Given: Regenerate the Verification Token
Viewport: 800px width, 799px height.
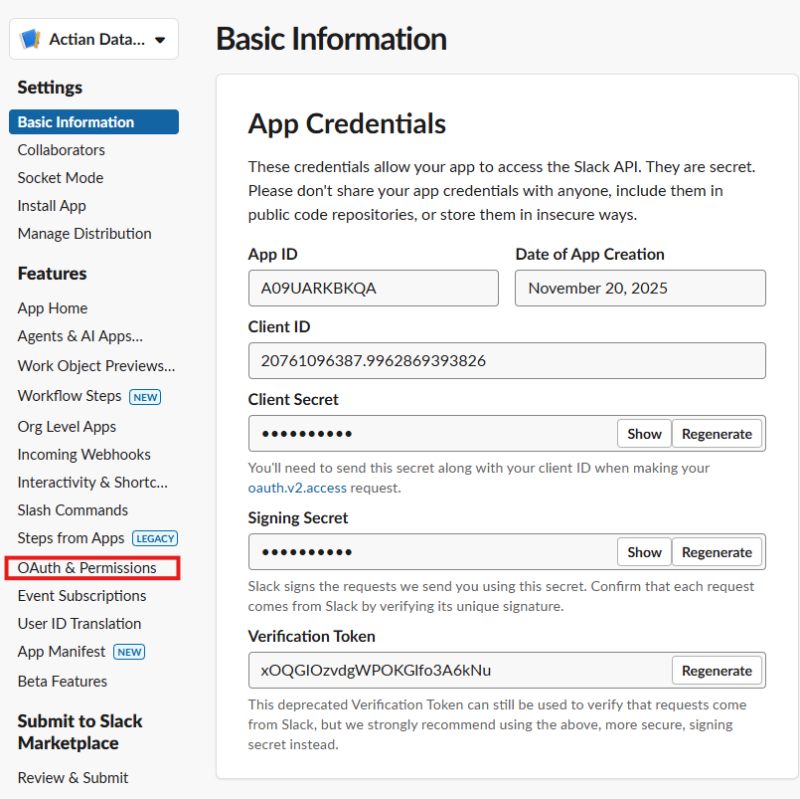Looking at the screenshot, I should pos(717,671).
